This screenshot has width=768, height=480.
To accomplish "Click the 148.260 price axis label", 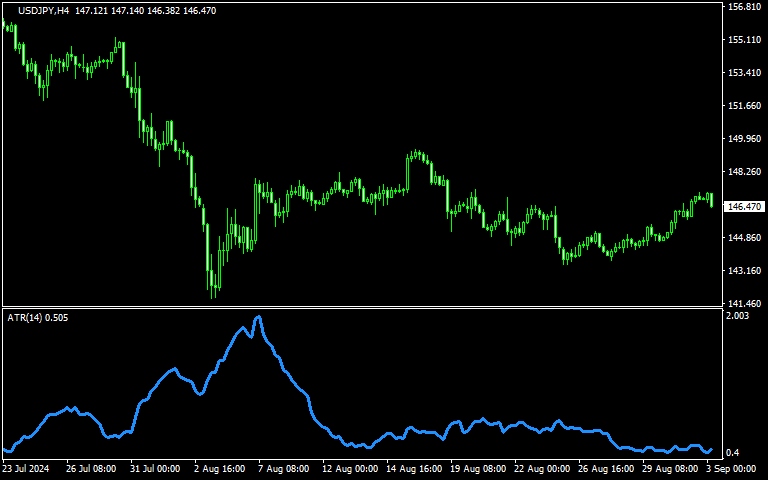I will [x=745, y=172].
